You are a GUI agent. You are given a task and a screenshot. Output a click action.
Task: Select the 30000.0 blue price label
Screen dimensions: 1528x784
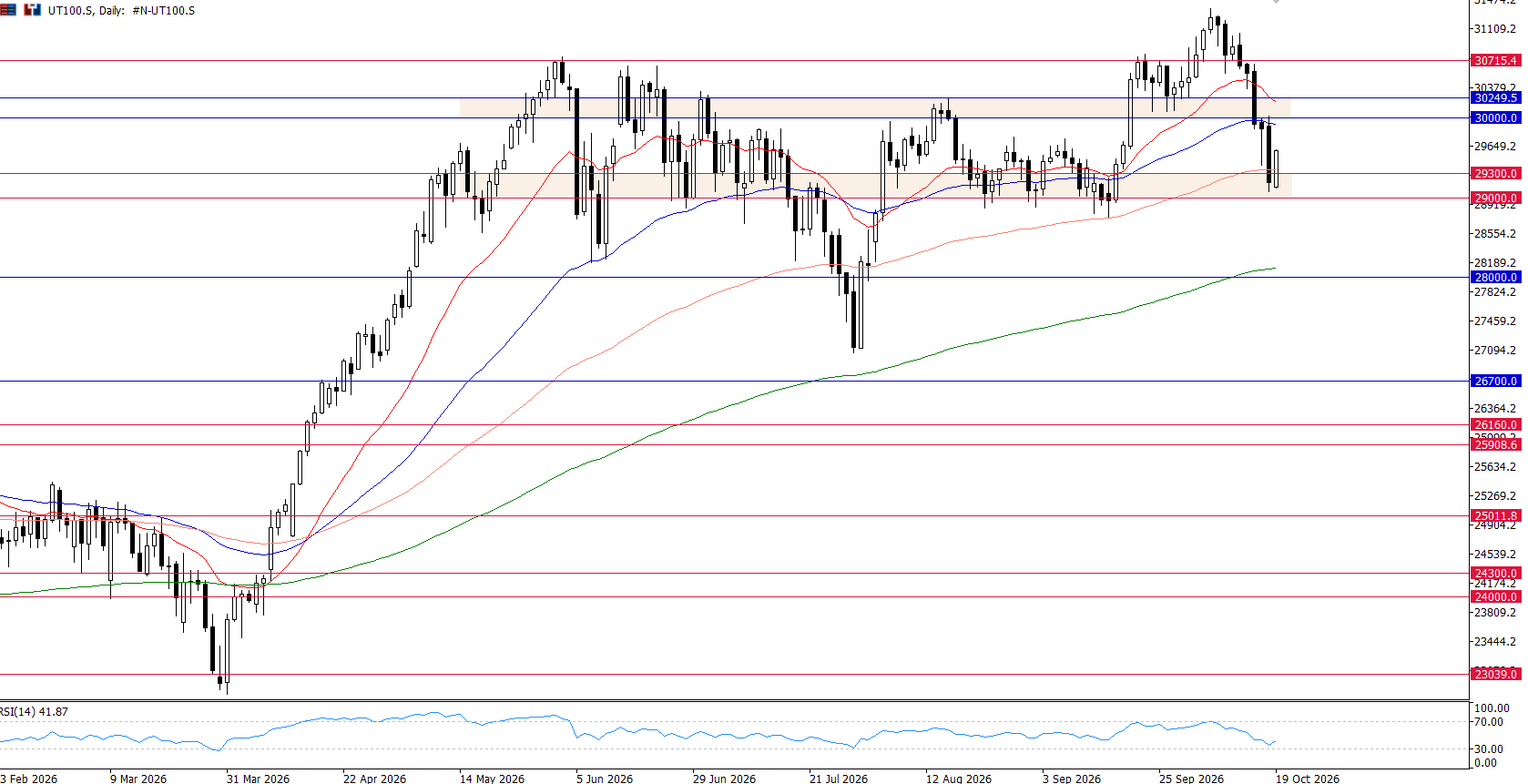[1495, 118]
